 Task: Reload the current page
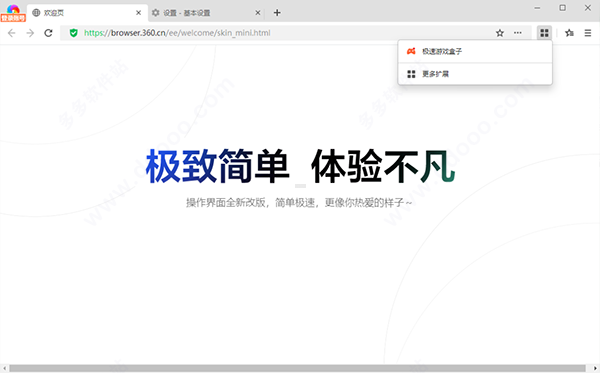click(48, 33)
